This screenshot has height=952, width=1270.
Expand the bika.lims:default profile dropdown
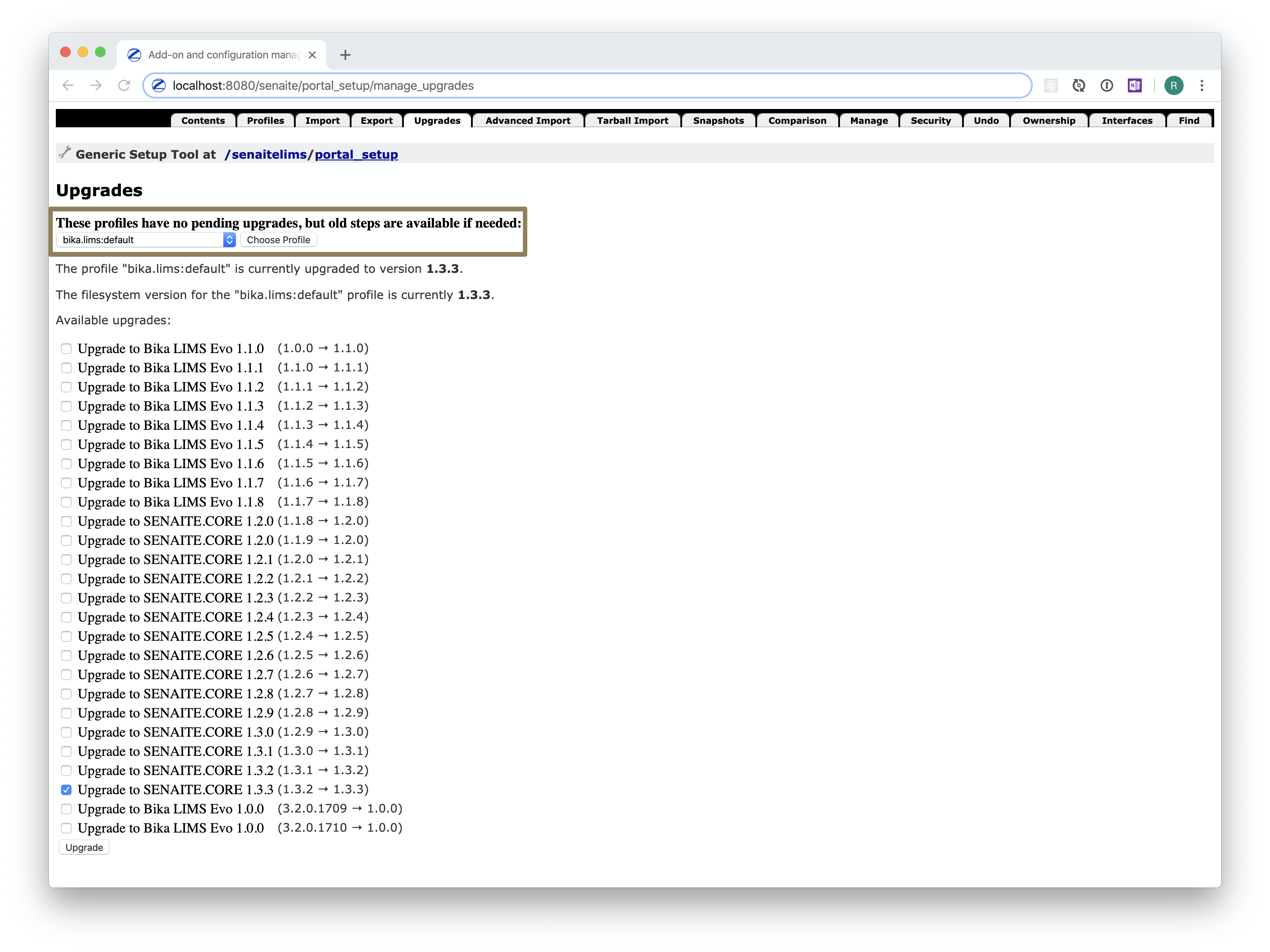(147, 240)
